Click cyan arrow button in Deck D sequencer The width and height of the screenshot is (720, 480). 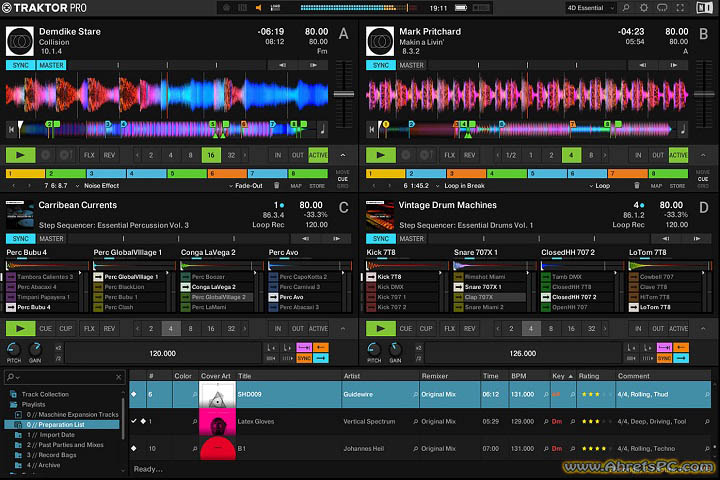click(x=681, y=358)
